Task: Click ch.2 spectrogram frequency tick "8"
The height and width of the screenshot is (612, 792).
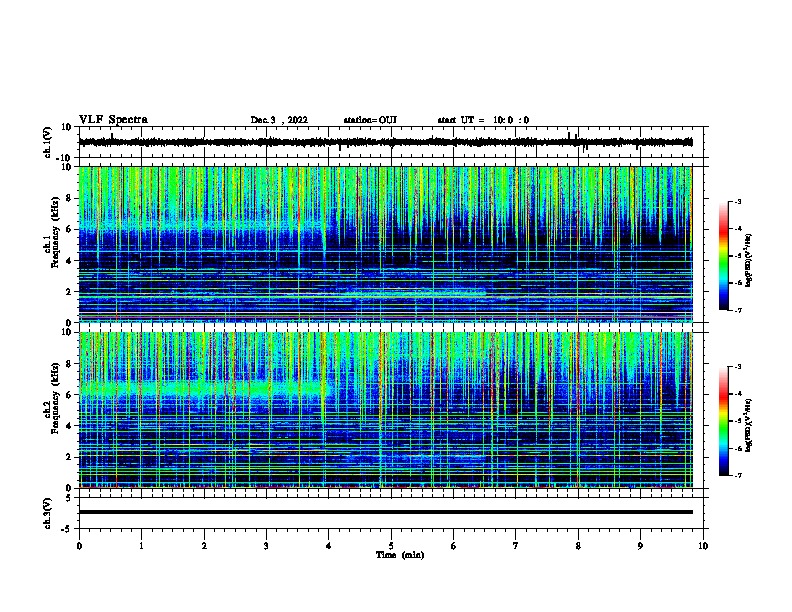Action: point(70,364)
